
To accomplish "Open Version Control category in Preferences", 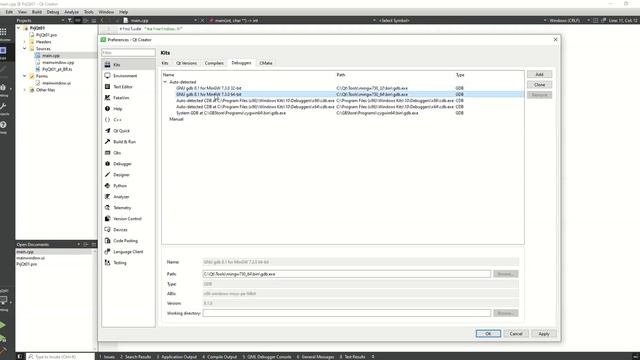I will 128,219.
